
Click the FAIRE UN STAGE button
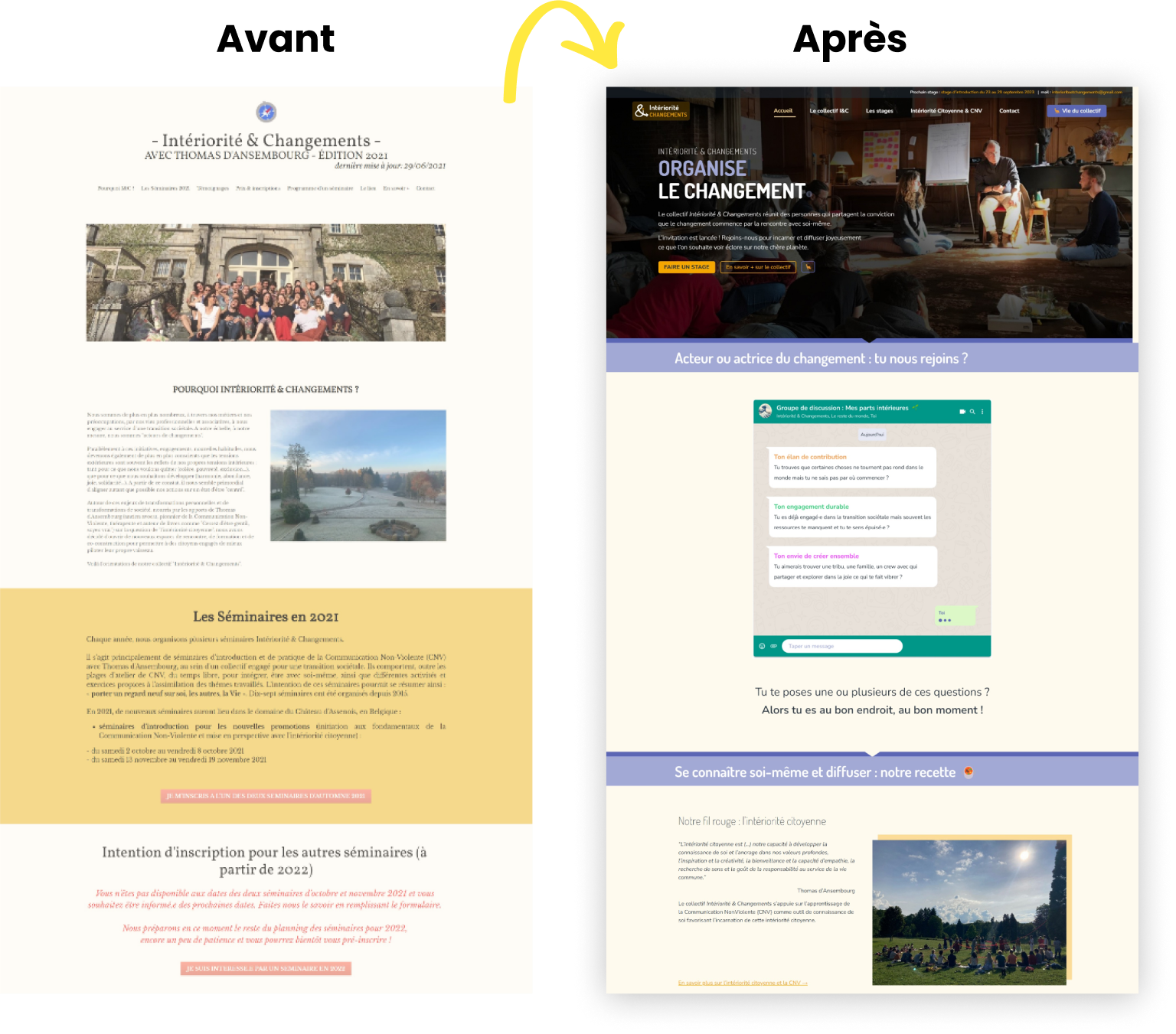click(687, 267)
